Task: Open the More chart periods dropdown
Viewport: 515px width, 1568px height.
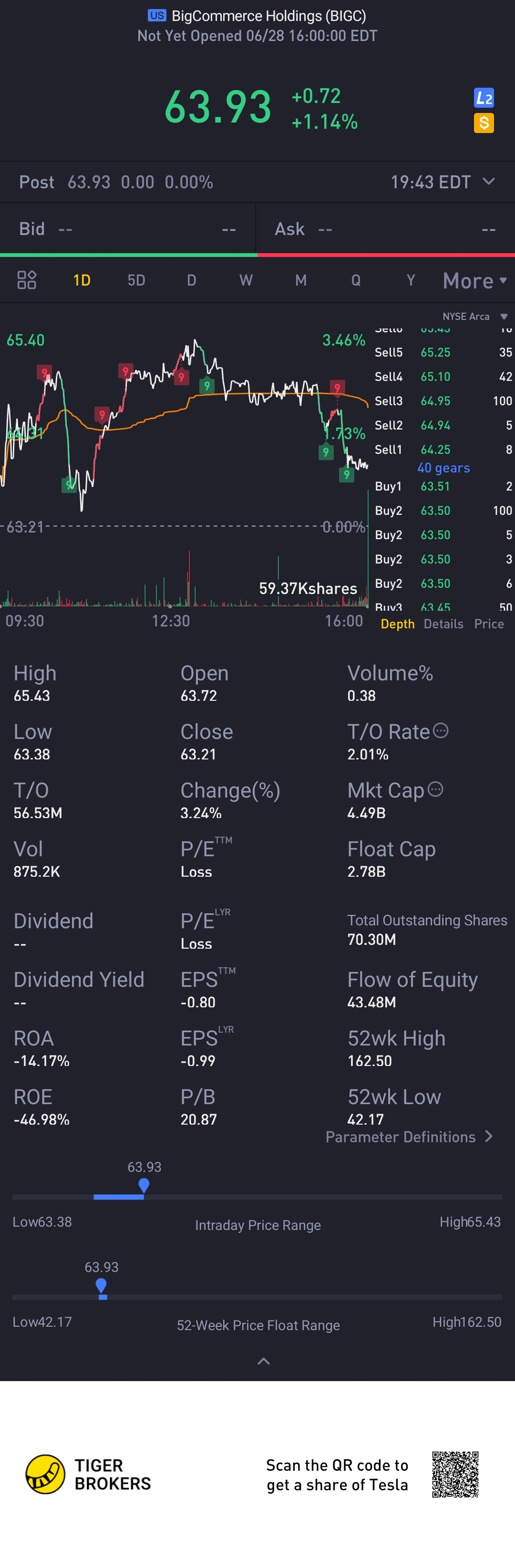Action: pos(474,281)
